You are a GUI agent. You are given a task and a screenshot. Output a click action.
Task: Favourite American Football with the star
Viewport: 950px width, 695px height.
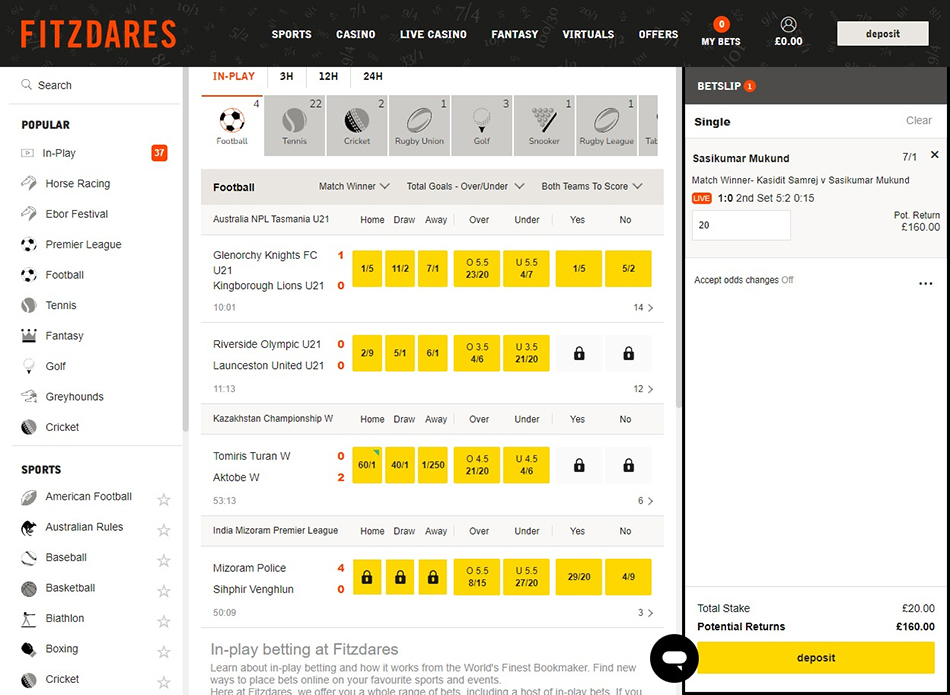click(164, 500)
